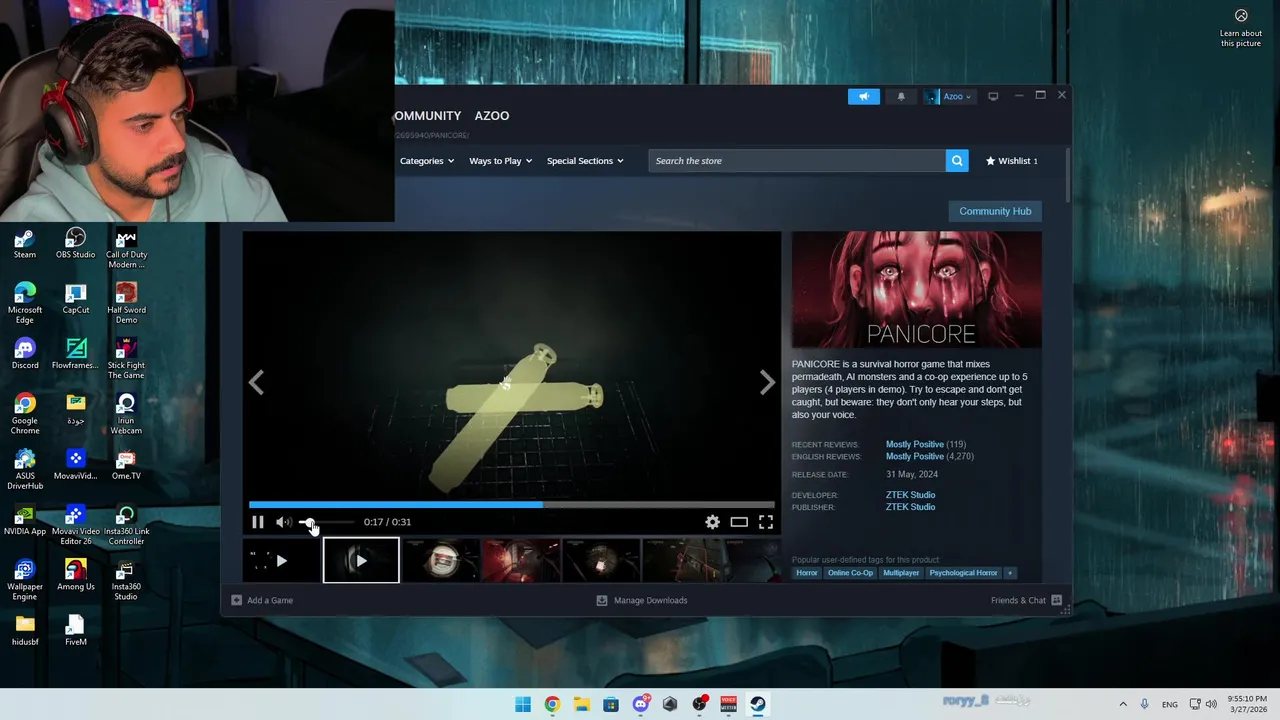The image size is (1280, 720).
Task: Select the Wallpaper Engine desktop icon
Action: coord(25,581)
